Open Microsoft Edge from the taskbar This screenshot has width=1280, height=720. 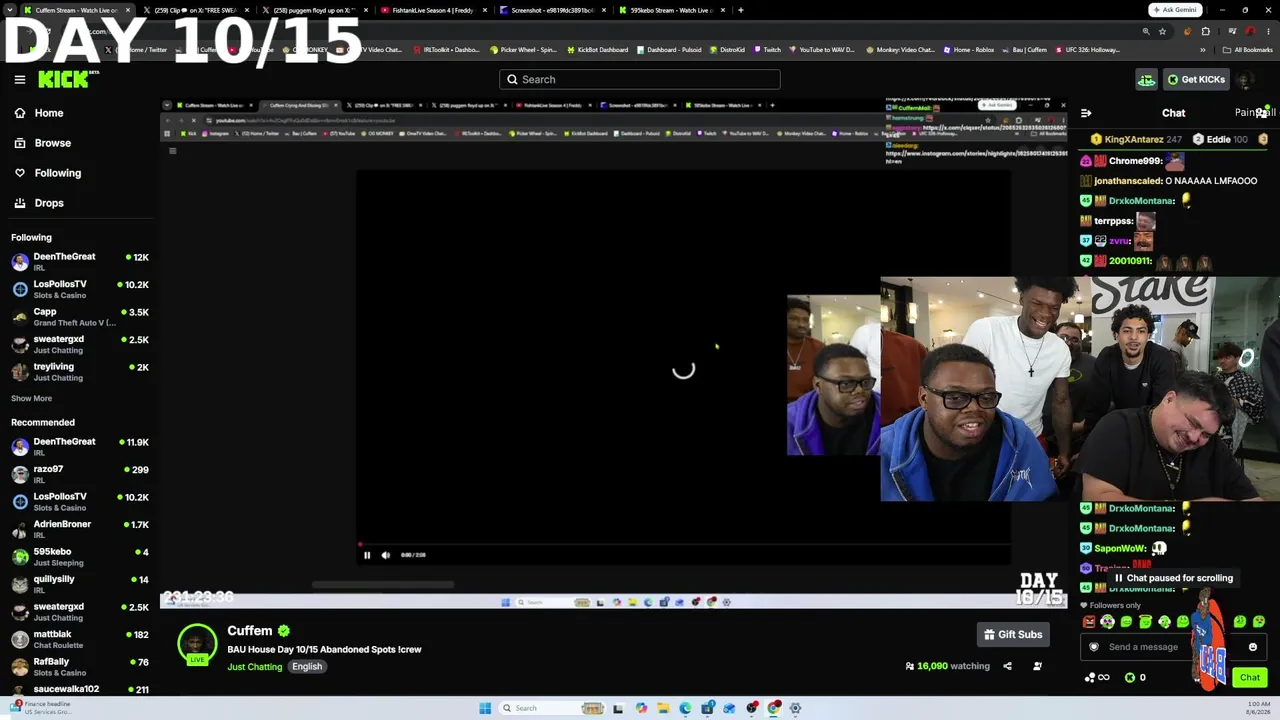(x=685, y=708)
